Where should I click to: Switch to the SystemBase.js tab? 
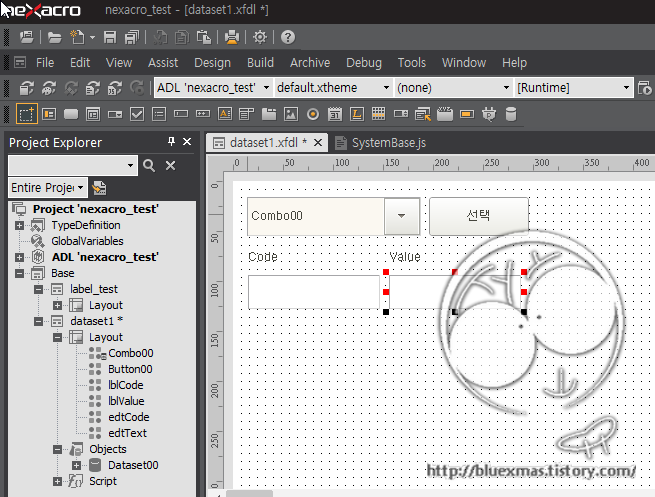coord(381,143)
